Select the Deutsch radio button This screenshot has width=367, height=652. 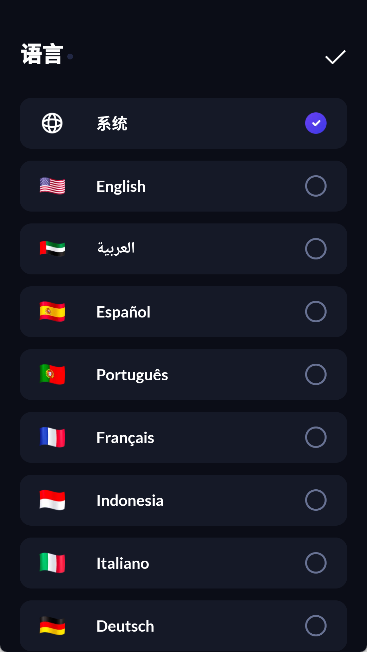[316, 626]
